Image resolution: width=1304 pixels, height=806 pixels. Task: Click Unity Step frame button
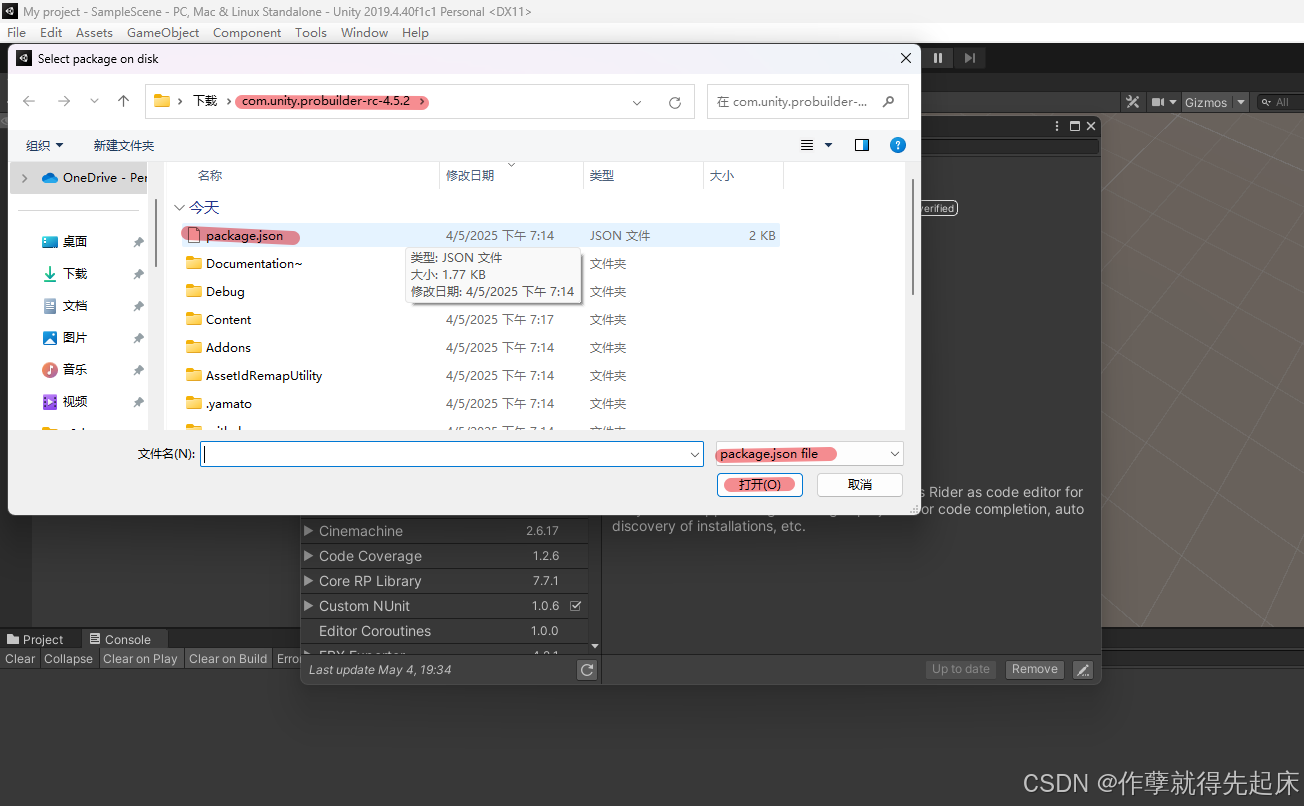click(x=969, y=58)
